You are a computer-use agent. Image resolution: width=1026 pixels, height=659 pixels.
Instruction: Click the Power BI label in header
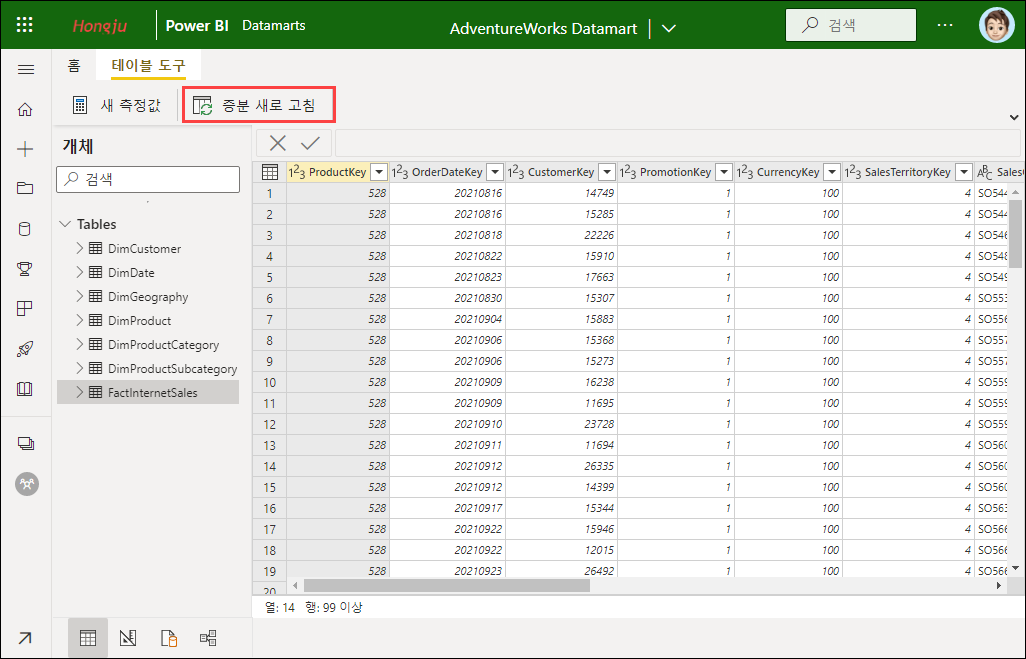click(x=197, y=26)
